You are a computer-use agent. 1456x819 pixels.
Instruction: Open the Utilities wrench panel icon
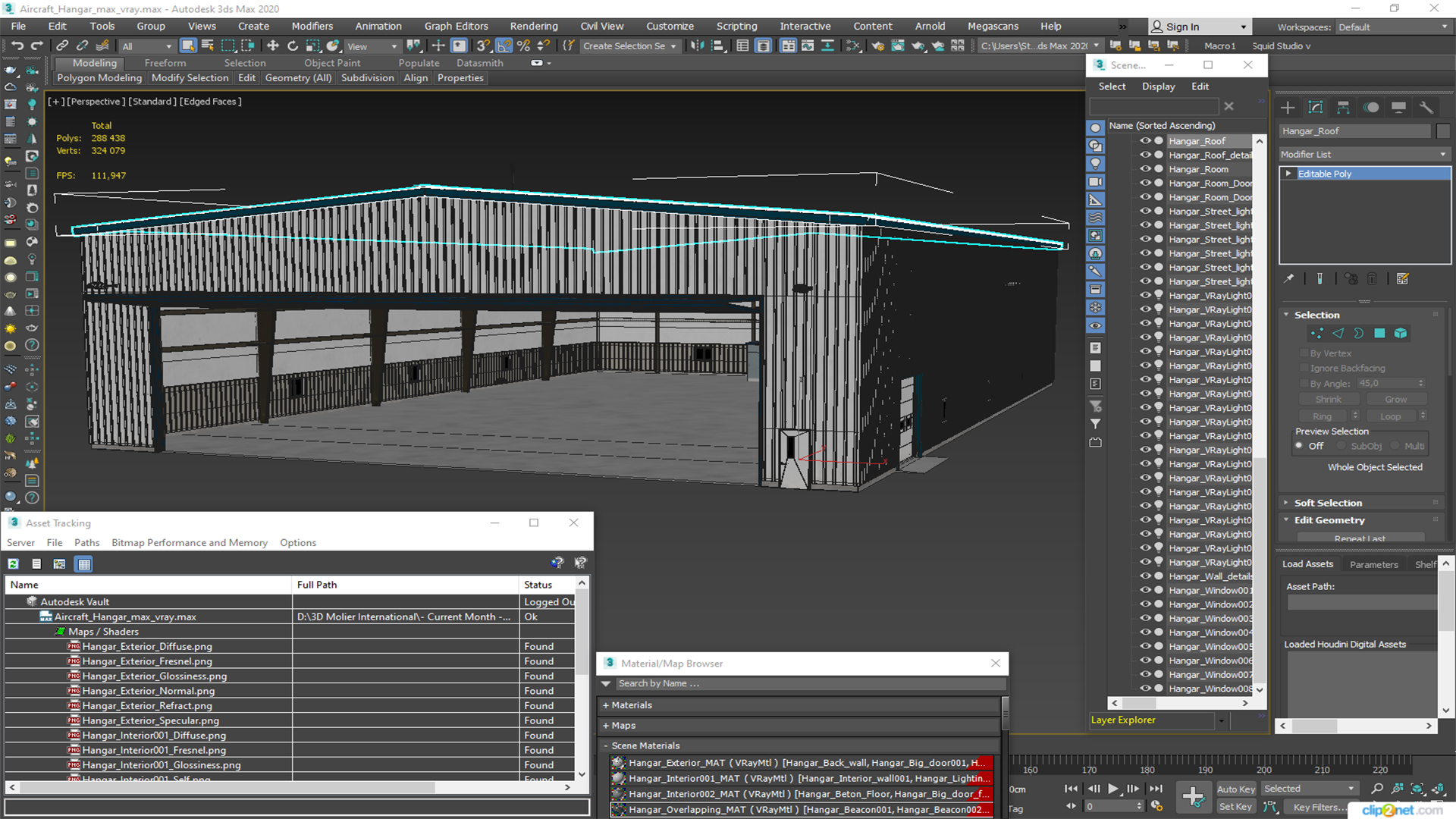1426,107
